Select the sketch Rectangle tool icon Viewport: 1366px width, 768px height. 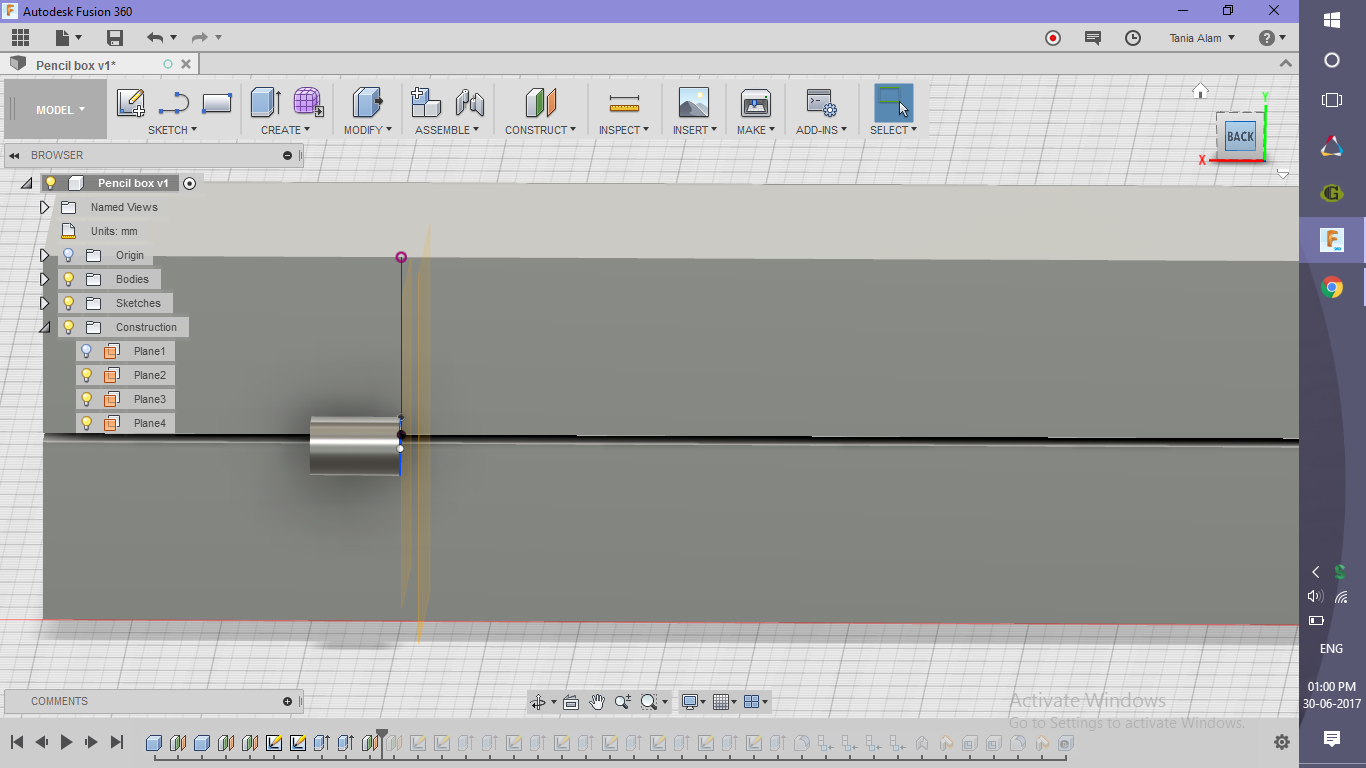(217, 103)
